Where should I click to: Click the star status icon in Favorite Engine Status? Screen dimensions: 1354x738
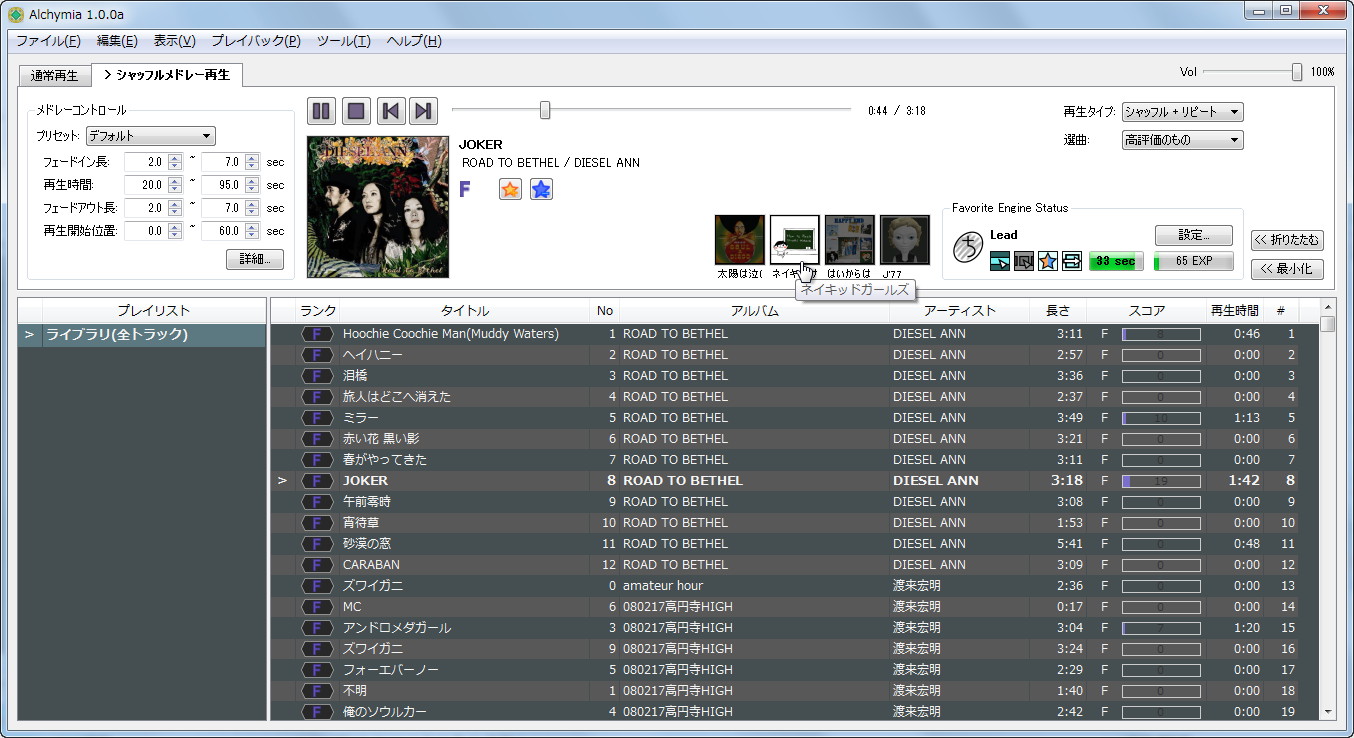coord(1046,261)
